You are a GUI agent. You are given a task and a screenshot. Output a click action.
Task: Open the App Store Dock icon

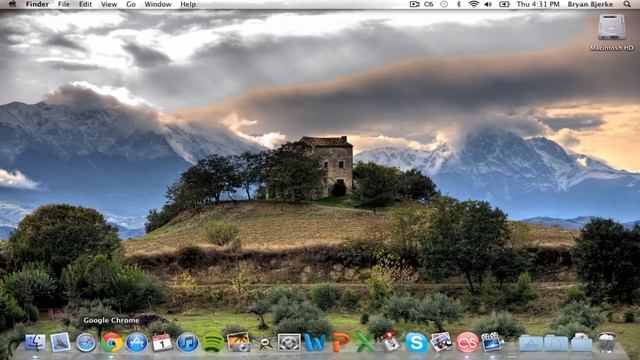[137, 342]
